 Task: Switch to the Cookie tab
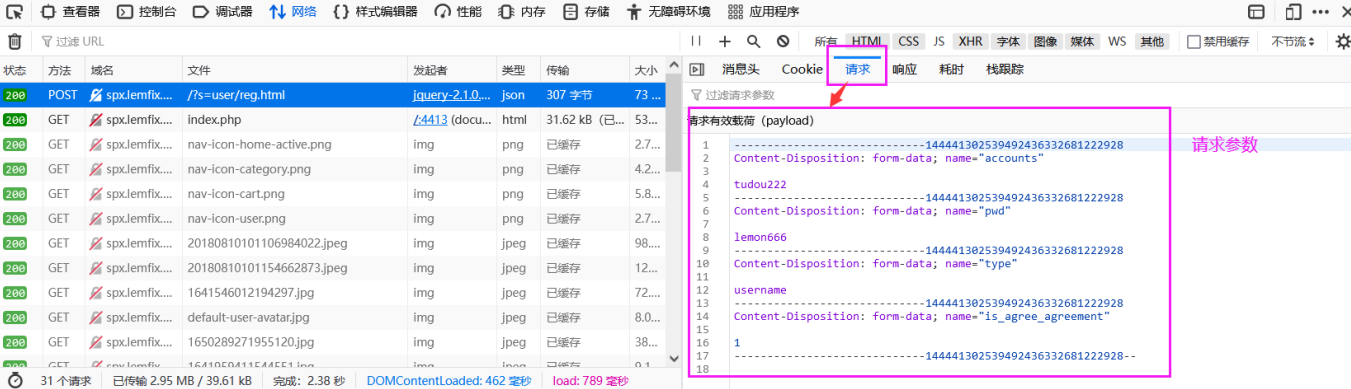pyautogui.click(x=802, y=69)
